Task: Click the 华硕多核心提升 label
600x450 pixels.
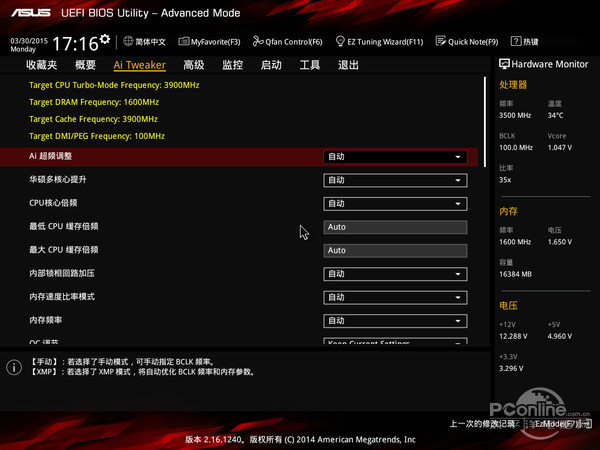Action: (58, 179)
